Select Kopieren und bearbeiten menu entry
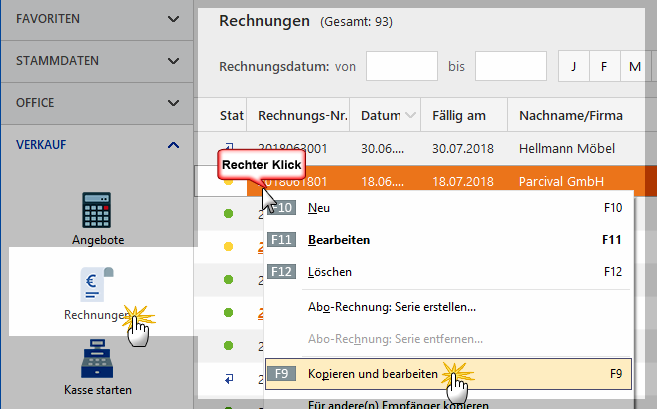Viewport: 657px width, 409px height. [448, 374]
